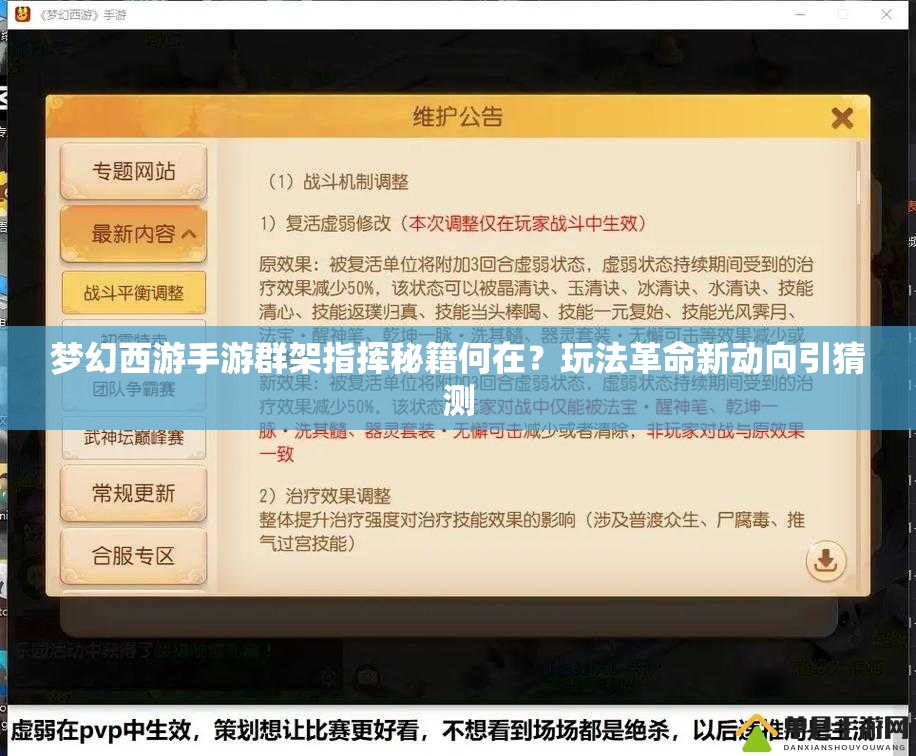The image size is (916, 756).
Task: Close the 维护公告 dialog with the X
Action: [842, 119]
